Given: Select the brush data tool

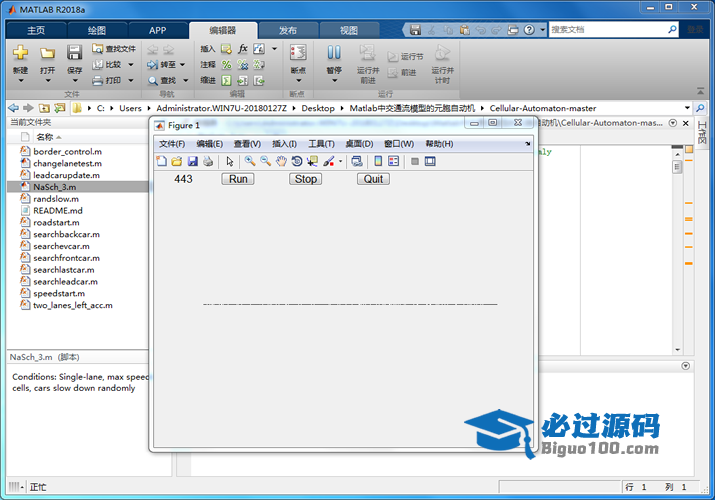Looking at the screenshot, I should click(328, 161).
